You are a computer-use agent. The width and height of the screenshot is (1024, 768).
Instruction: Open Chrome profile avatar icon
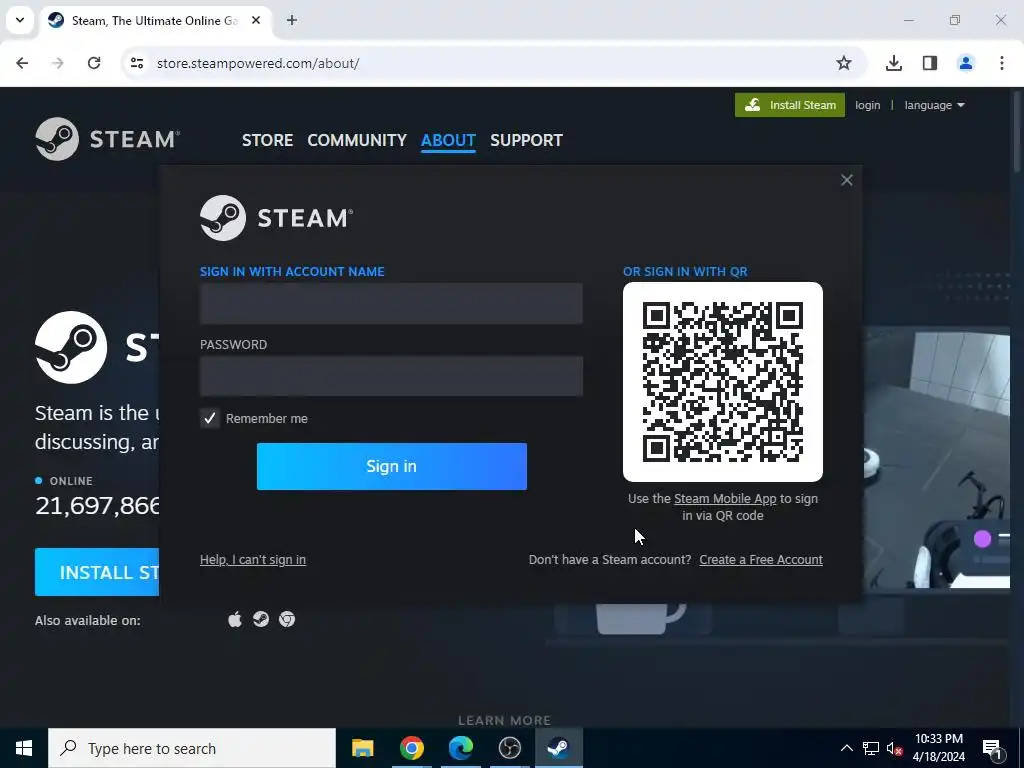966,63
